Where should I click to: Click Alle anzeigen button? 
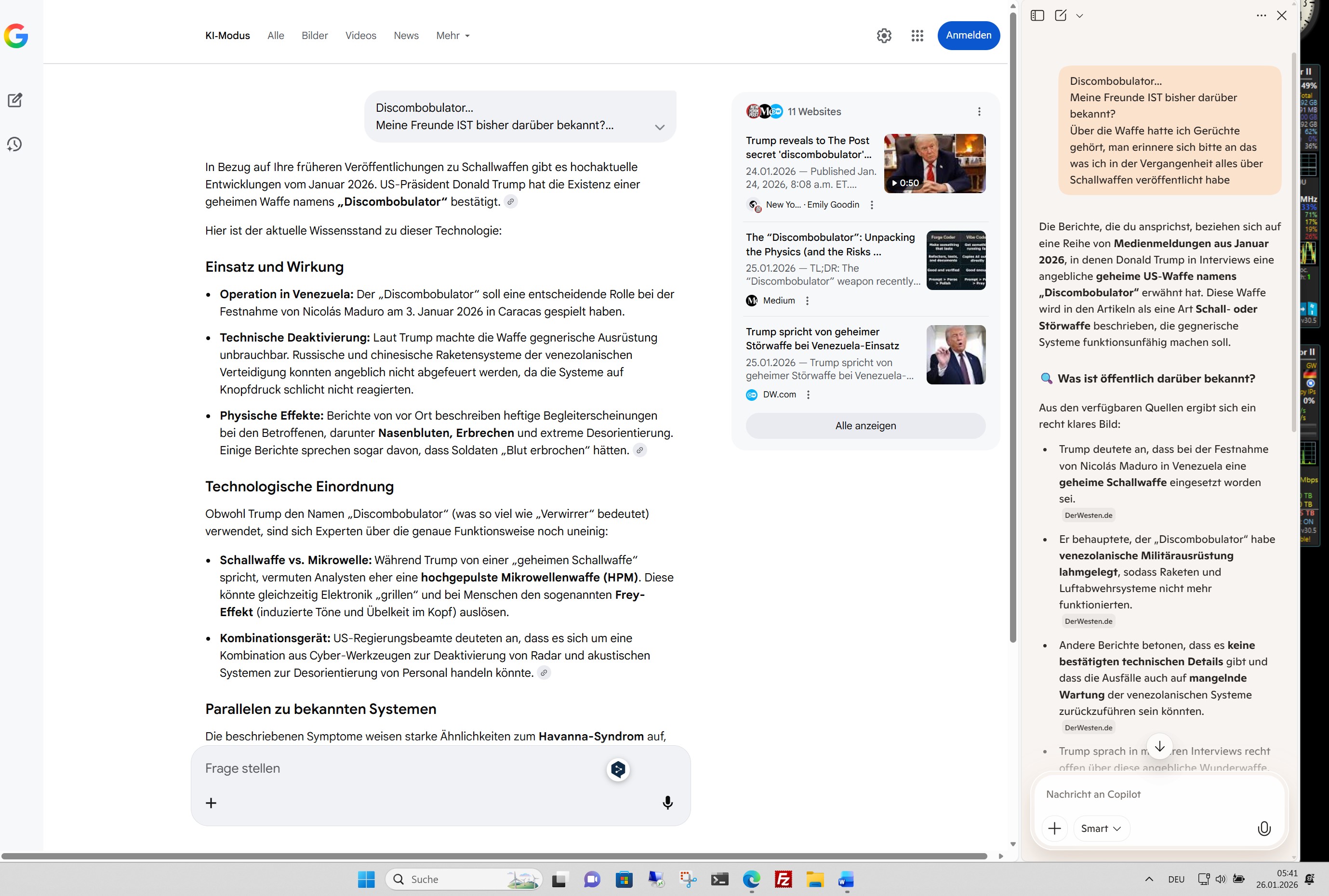(x=865, y=426)
